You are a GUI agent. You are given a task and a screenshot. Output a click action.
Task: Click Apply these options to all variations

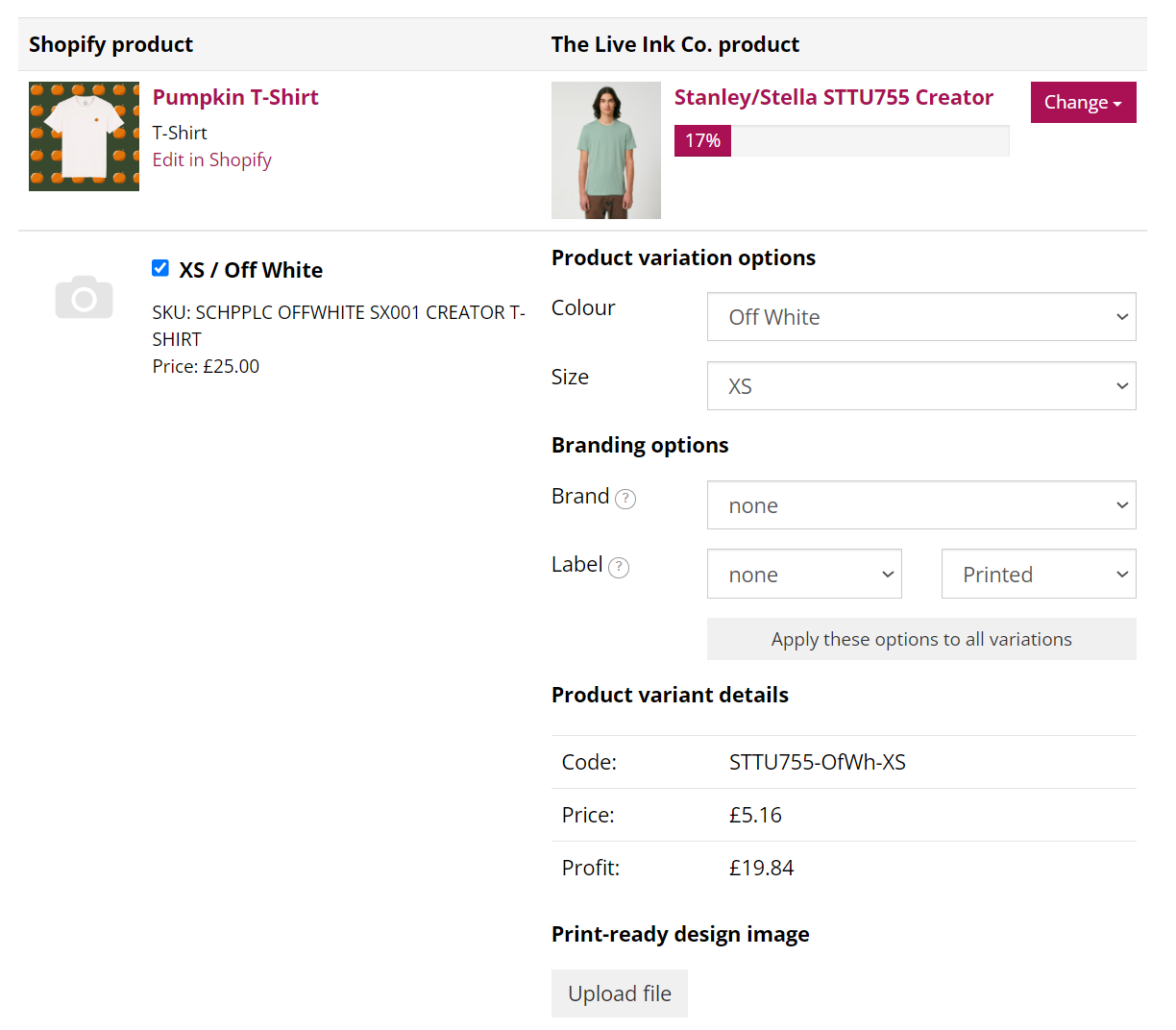(920, 639)
